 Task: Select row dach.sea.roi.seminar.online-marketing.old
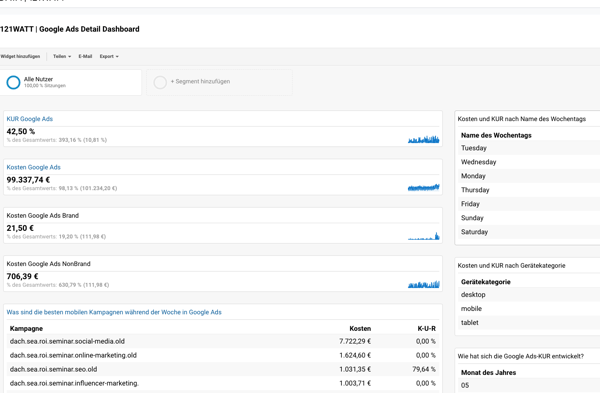[x=223, y=355]
